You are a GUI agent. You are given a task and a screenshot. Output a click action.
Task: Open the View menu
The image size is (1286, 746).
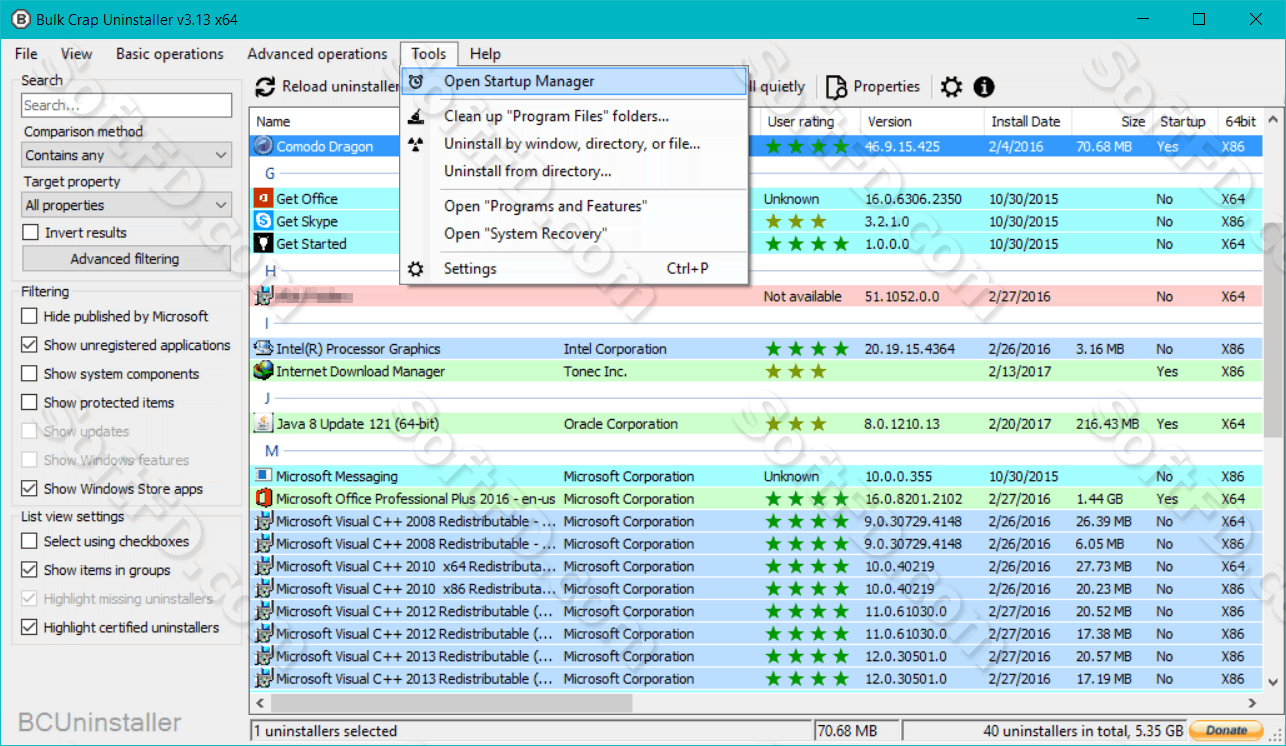point(76,54)
